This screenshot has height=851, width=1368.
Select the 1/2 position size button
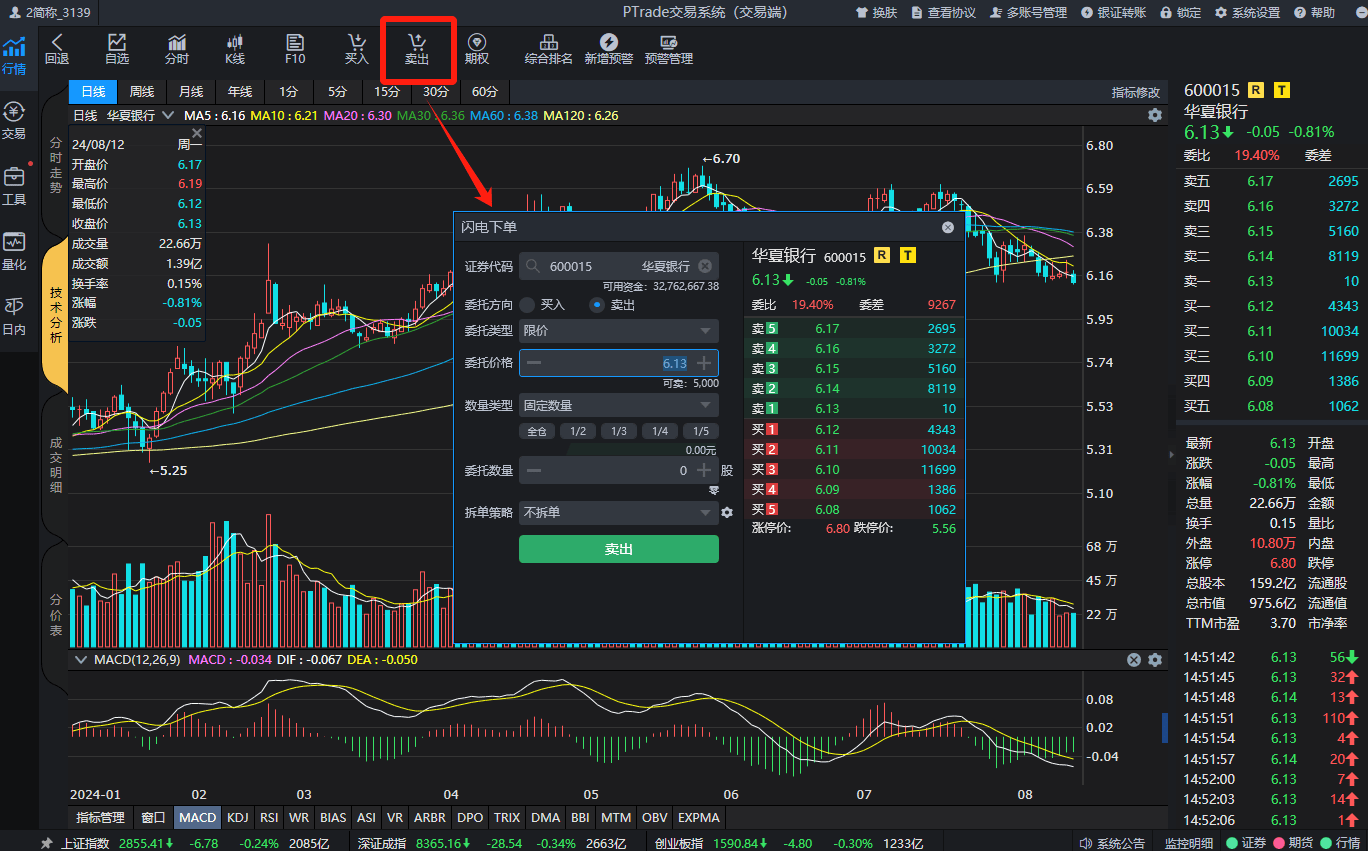577,431
